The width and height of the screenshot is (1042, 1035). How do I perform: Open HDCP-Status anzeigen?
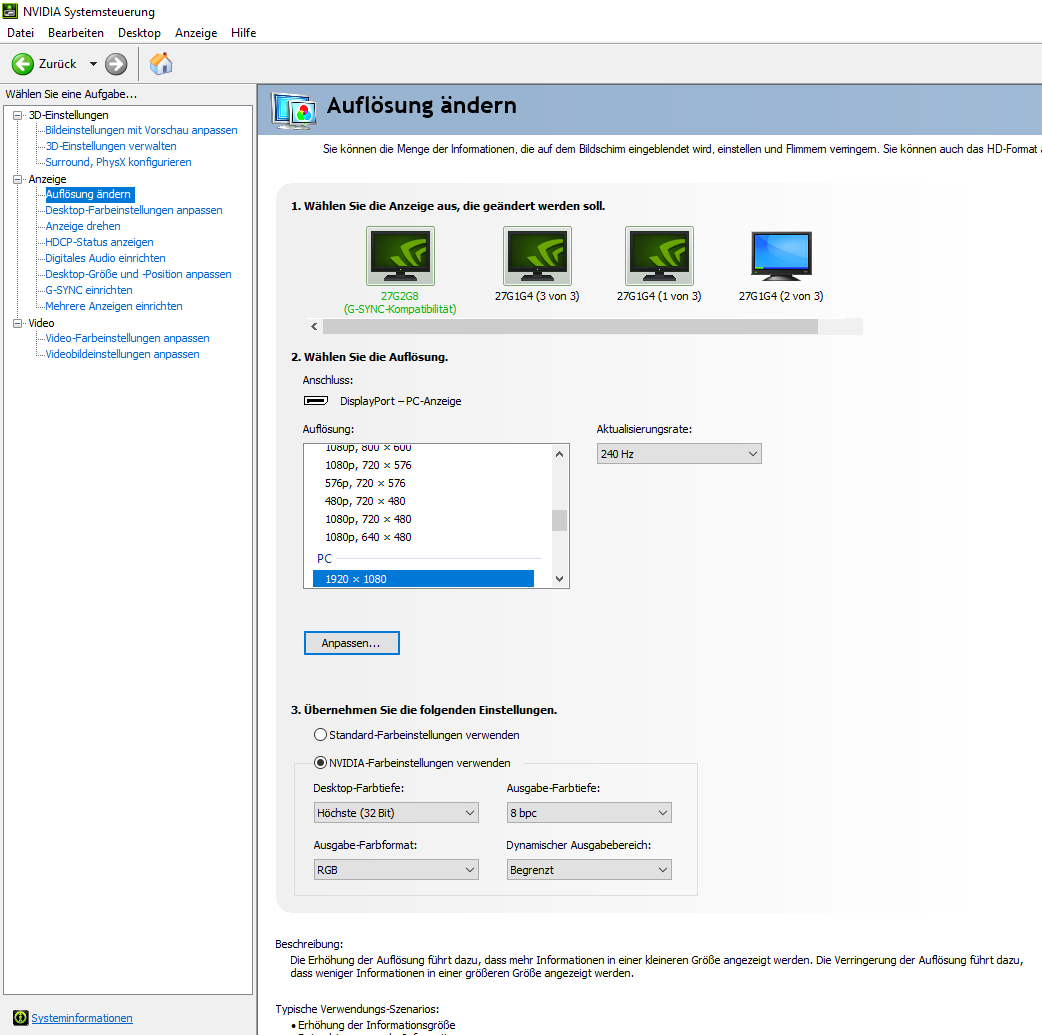tap(99, 242)
